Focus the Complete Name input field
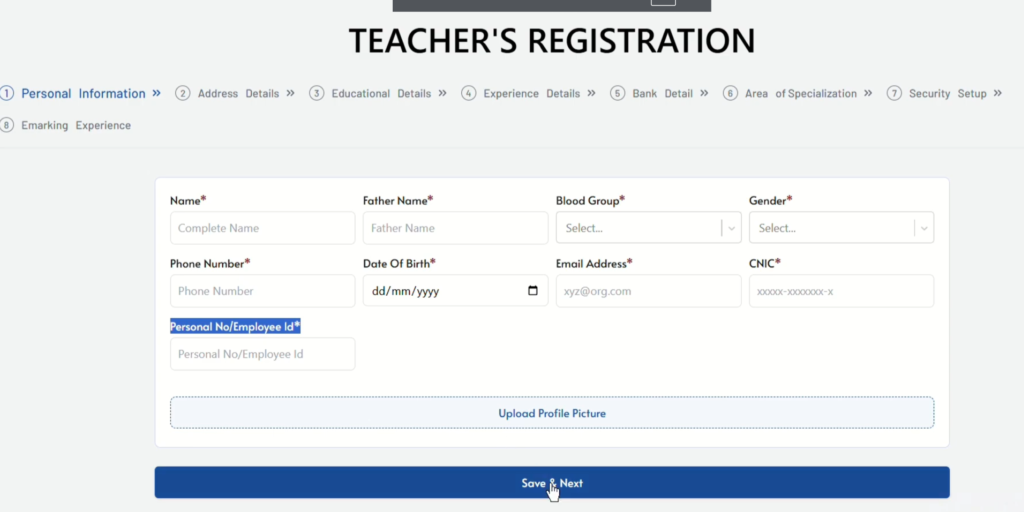1024x512 pixels. (262, 228)
